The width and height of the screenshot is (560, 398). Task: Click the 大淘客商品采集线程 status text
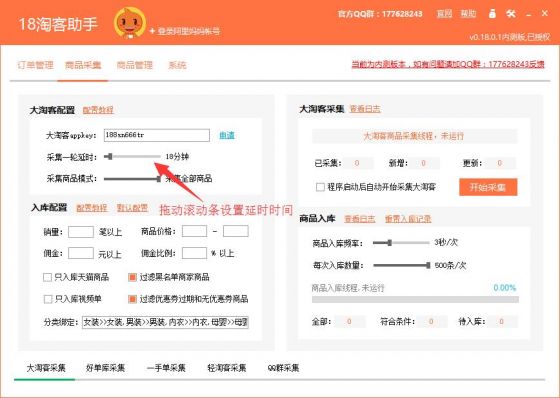(x=414, y=136)
